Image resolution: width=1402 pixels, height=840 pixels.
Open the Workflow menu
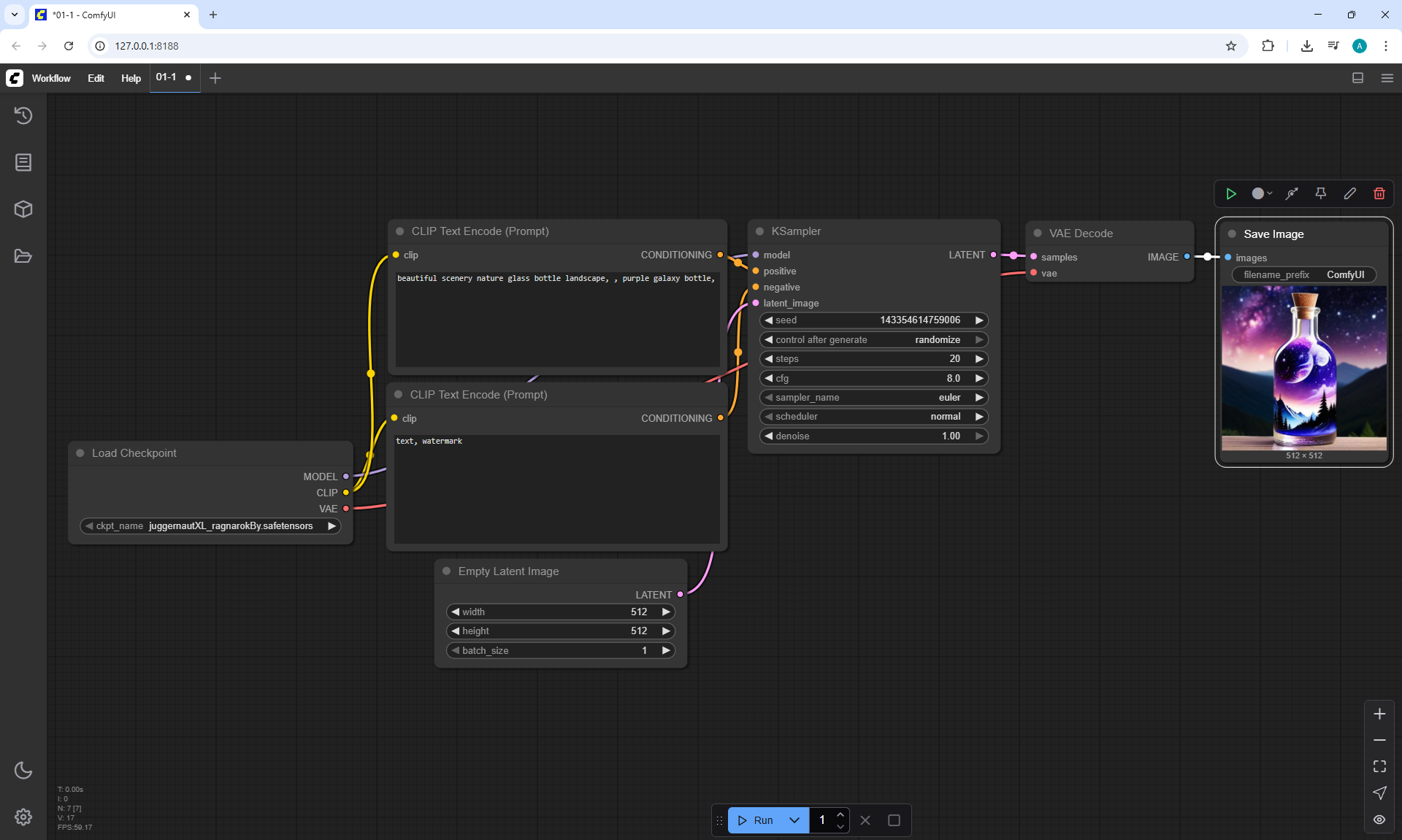pos(51,78)
